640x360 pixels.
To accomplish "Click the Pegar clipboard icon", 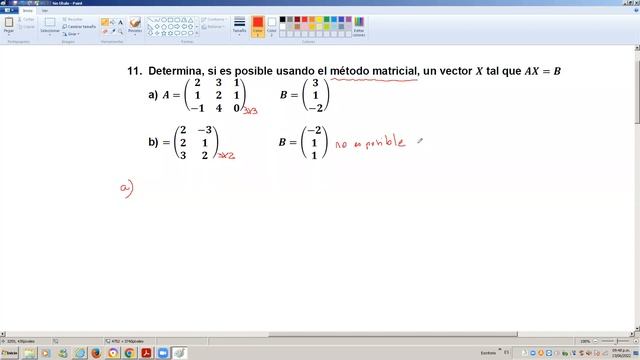I will (9, 22).
